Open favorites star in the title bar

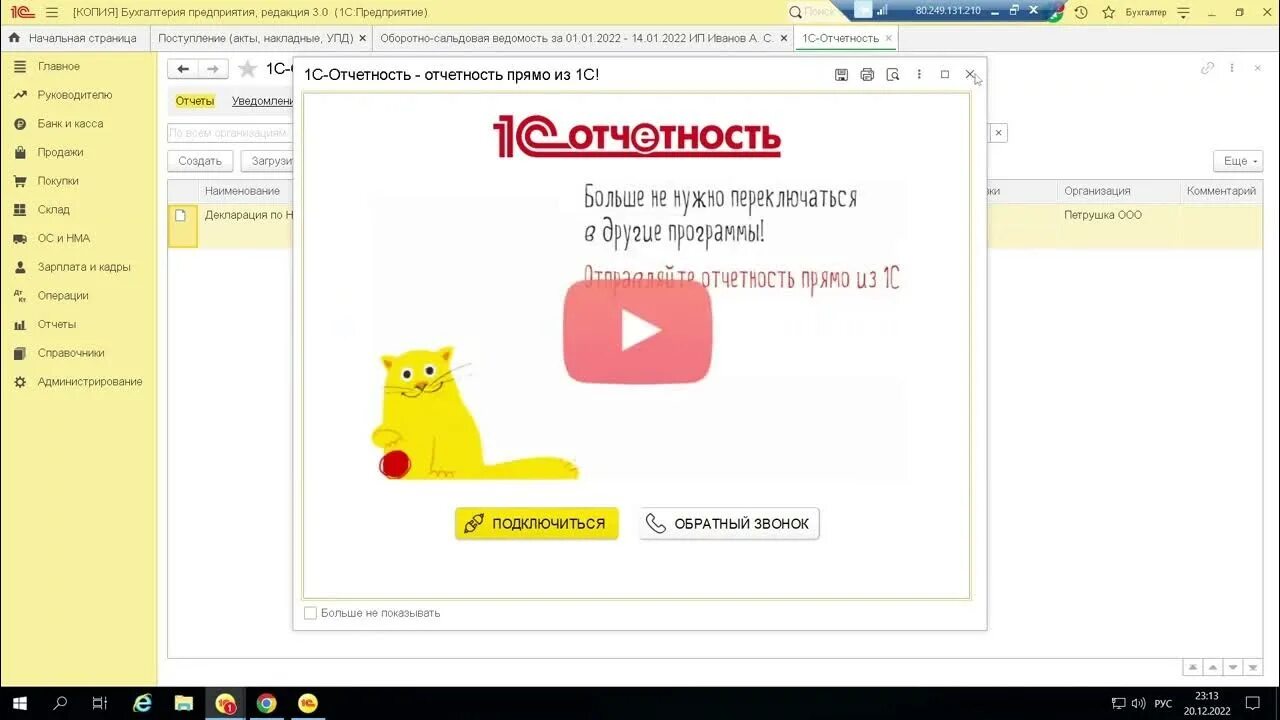pyautogui.click(x=1107, y=12)
